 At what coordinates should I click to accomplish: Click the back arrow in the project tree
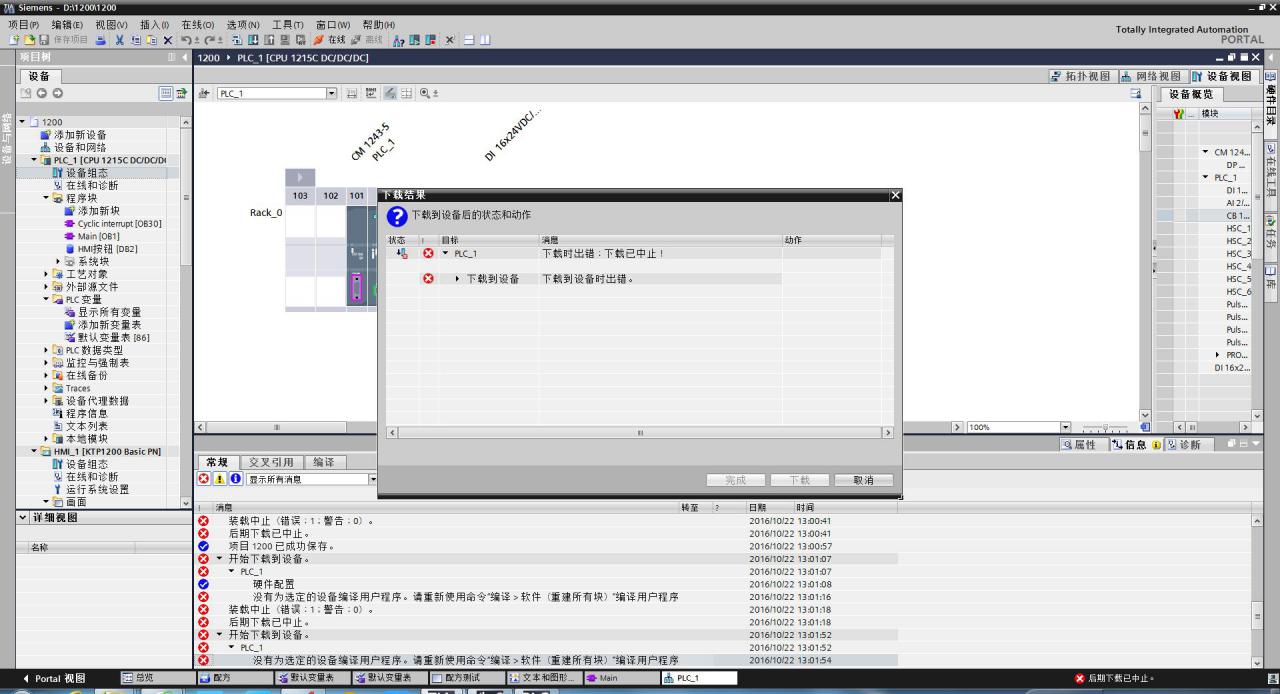43,93
